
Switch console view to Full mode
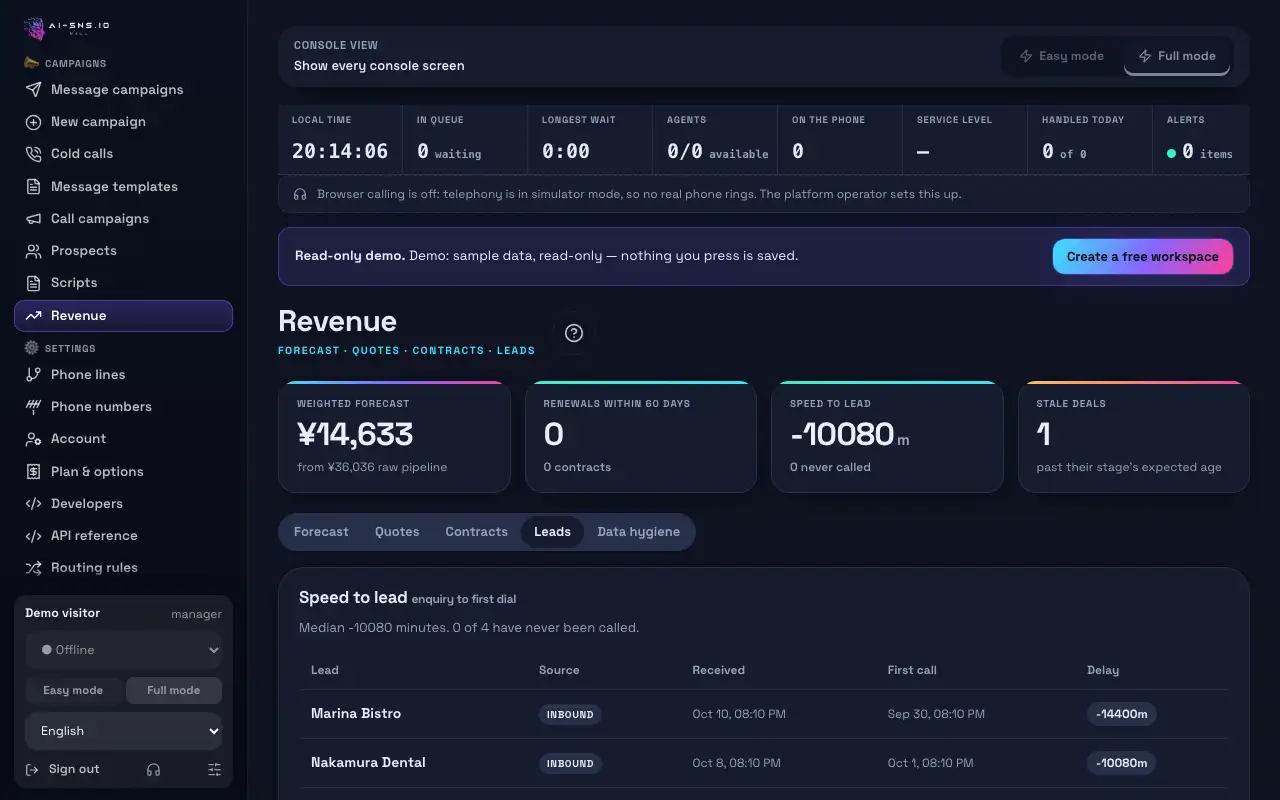point(1177,56)
